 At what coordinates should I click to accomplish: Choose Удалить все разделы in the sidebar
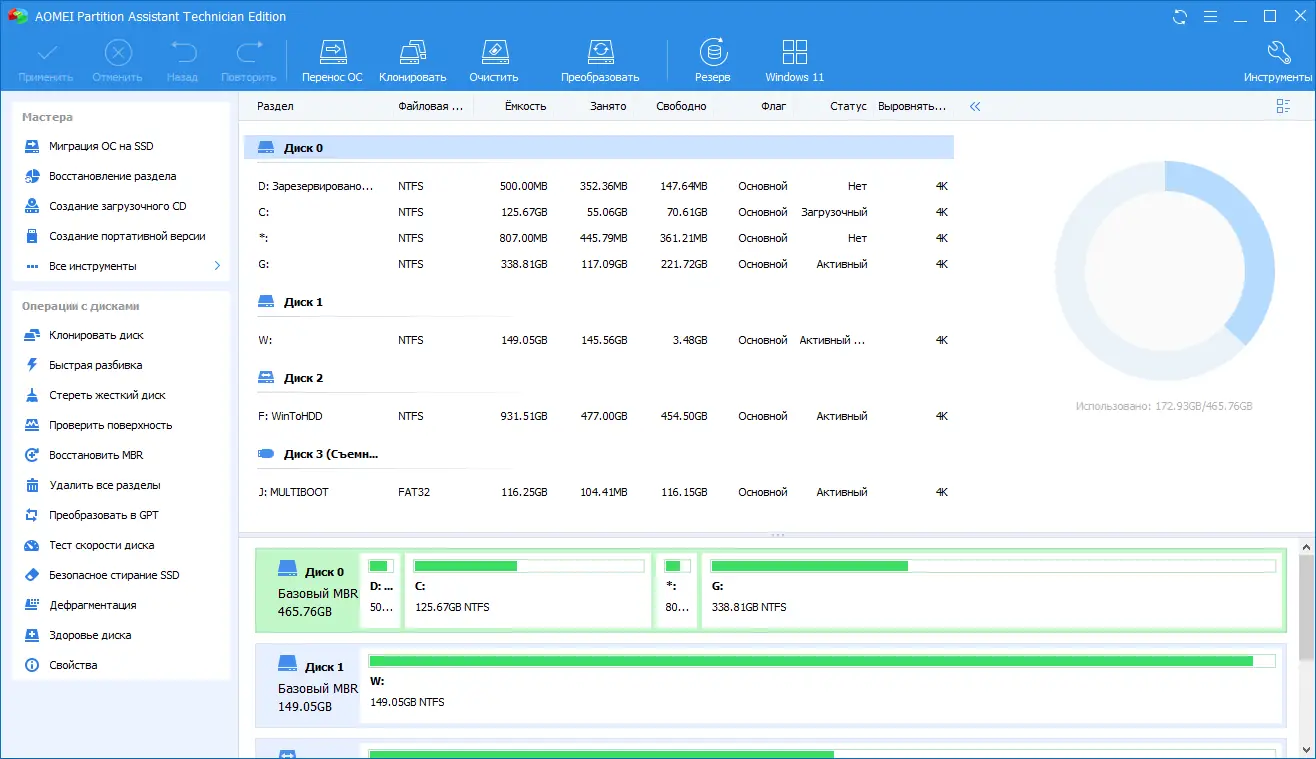[91, 485]
